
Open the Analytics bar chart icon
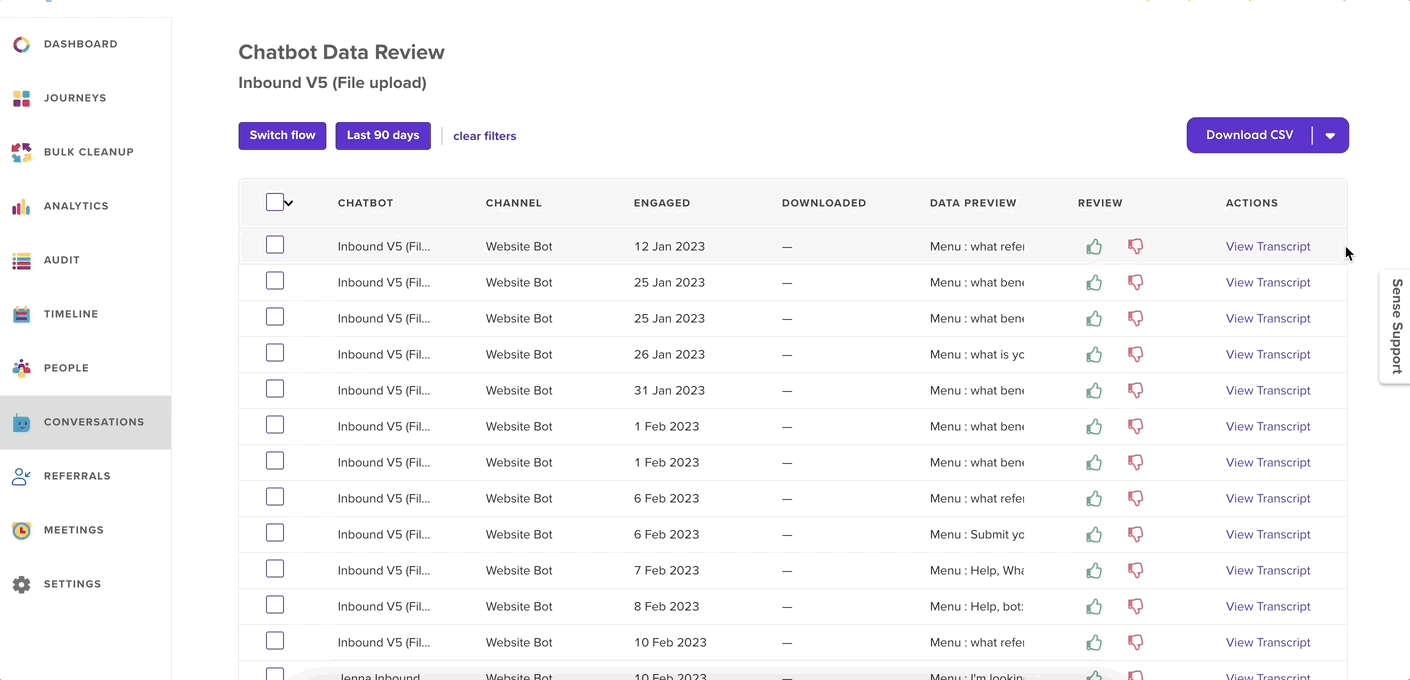pyautogui.click(x=21, y=206)
